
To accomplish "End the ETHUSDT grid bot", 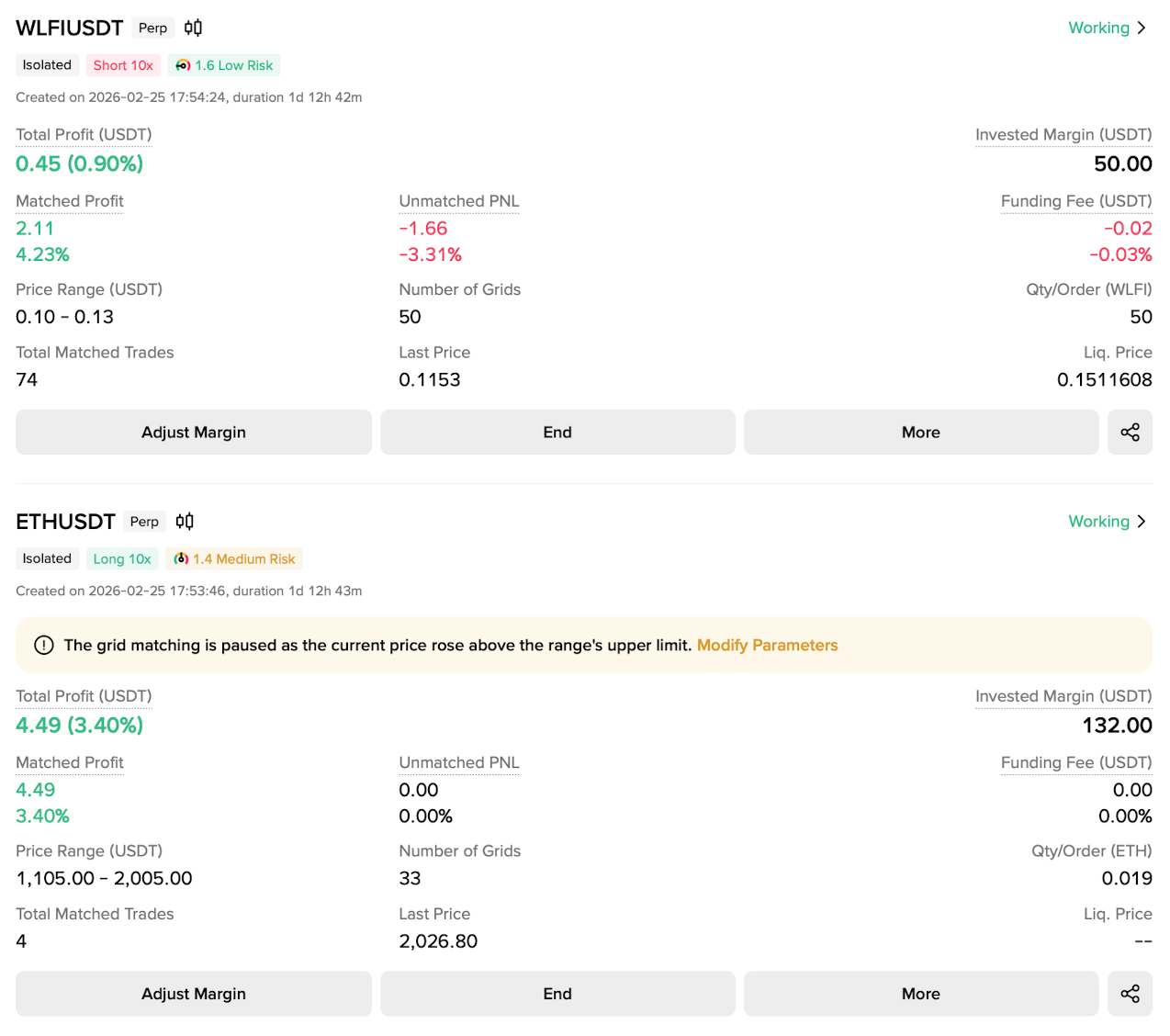I will (x=557, y=994).
